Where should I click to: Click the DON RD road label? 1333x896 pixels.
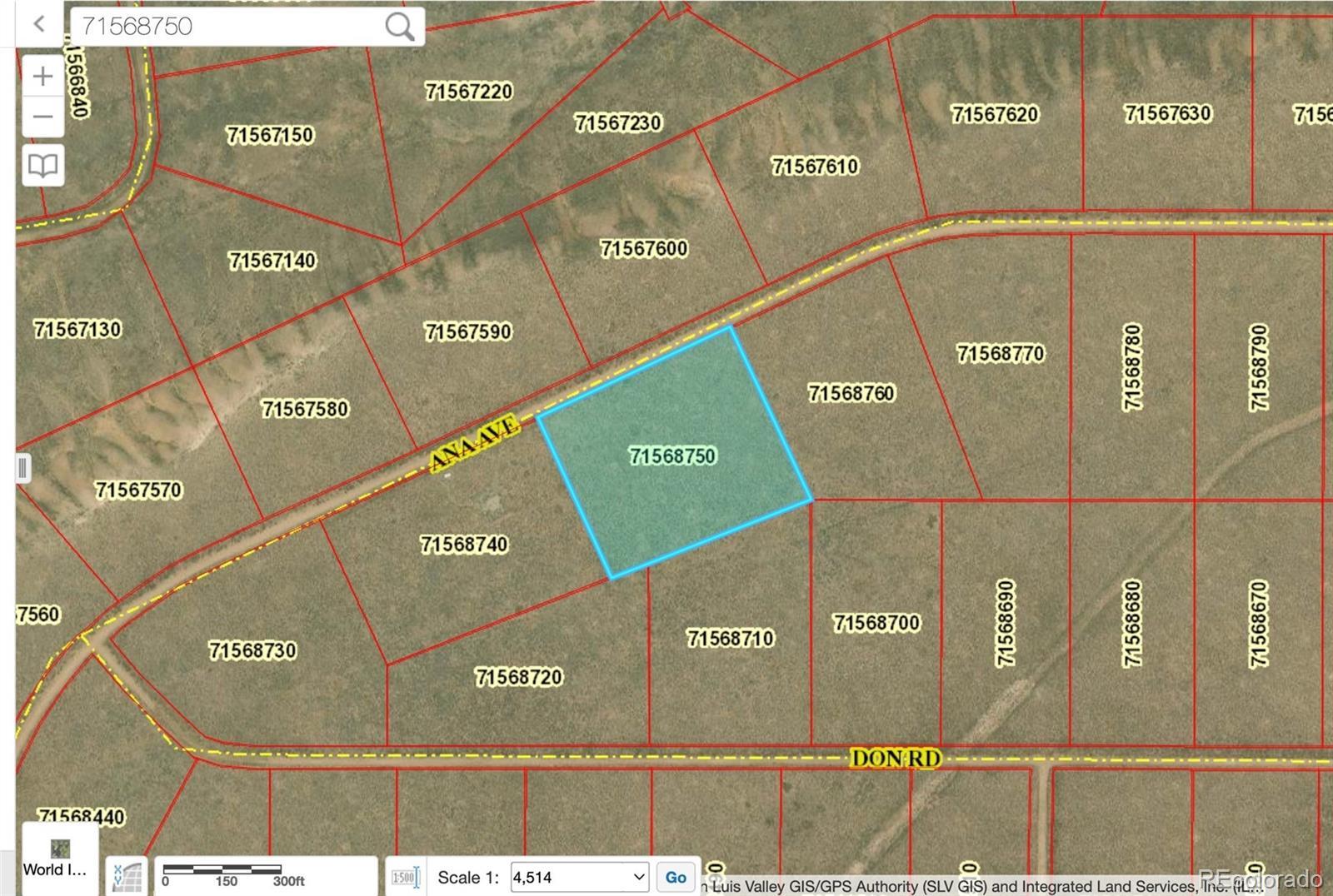896,759
